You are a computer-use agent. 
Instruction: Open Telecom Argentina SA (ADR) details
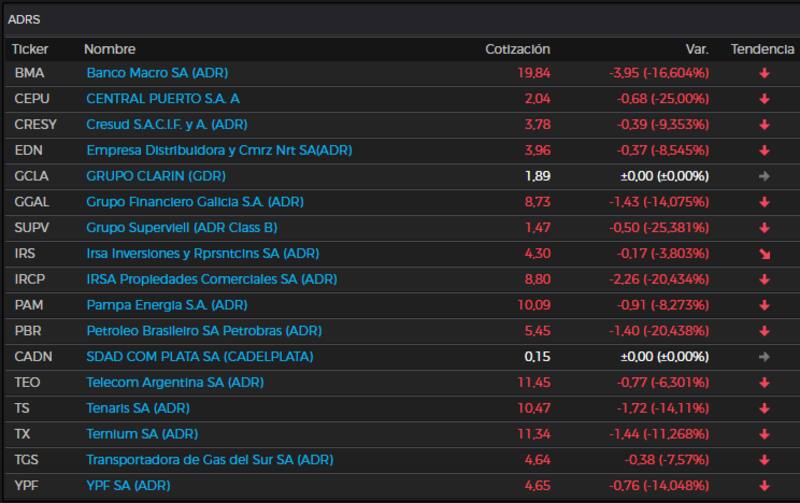(x=173, y=382)
